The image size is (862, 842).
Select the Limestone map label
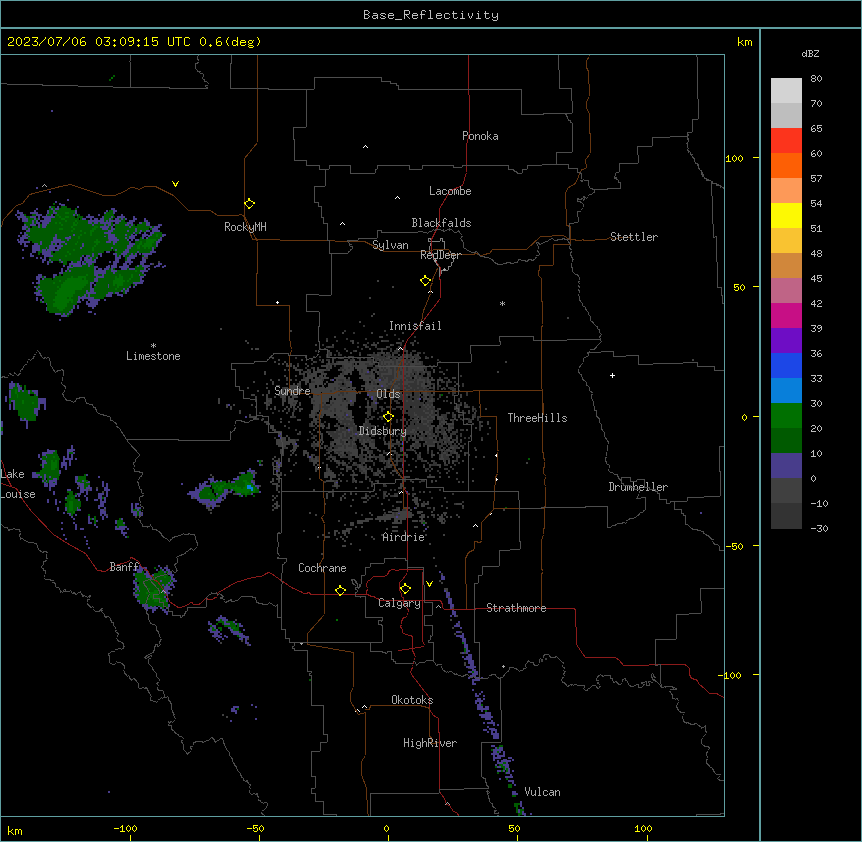pyautogui.click(x=153, y=356)
